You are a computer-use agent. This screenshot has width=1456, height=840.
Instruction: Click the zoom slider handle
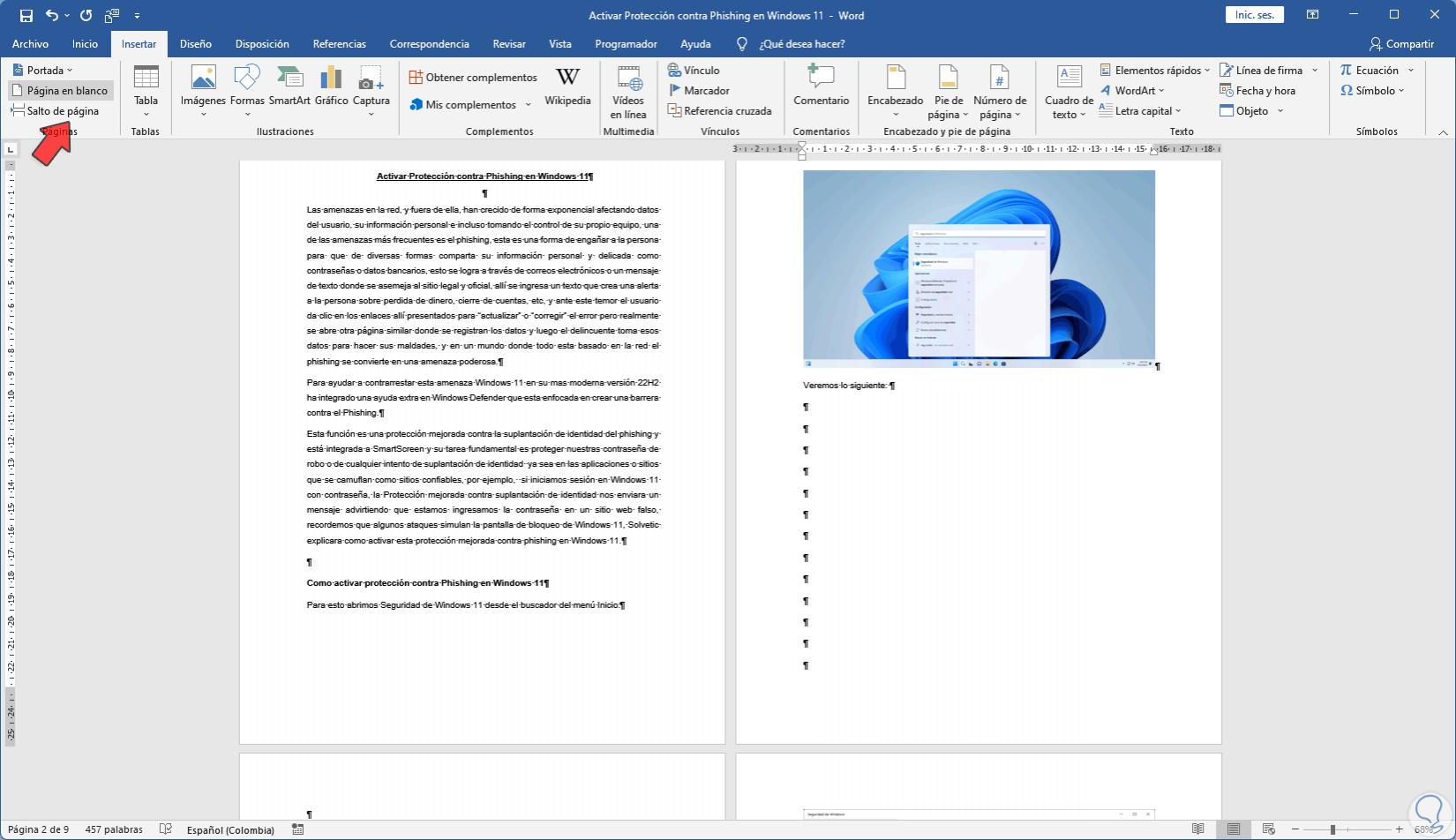click(1332, 829)
